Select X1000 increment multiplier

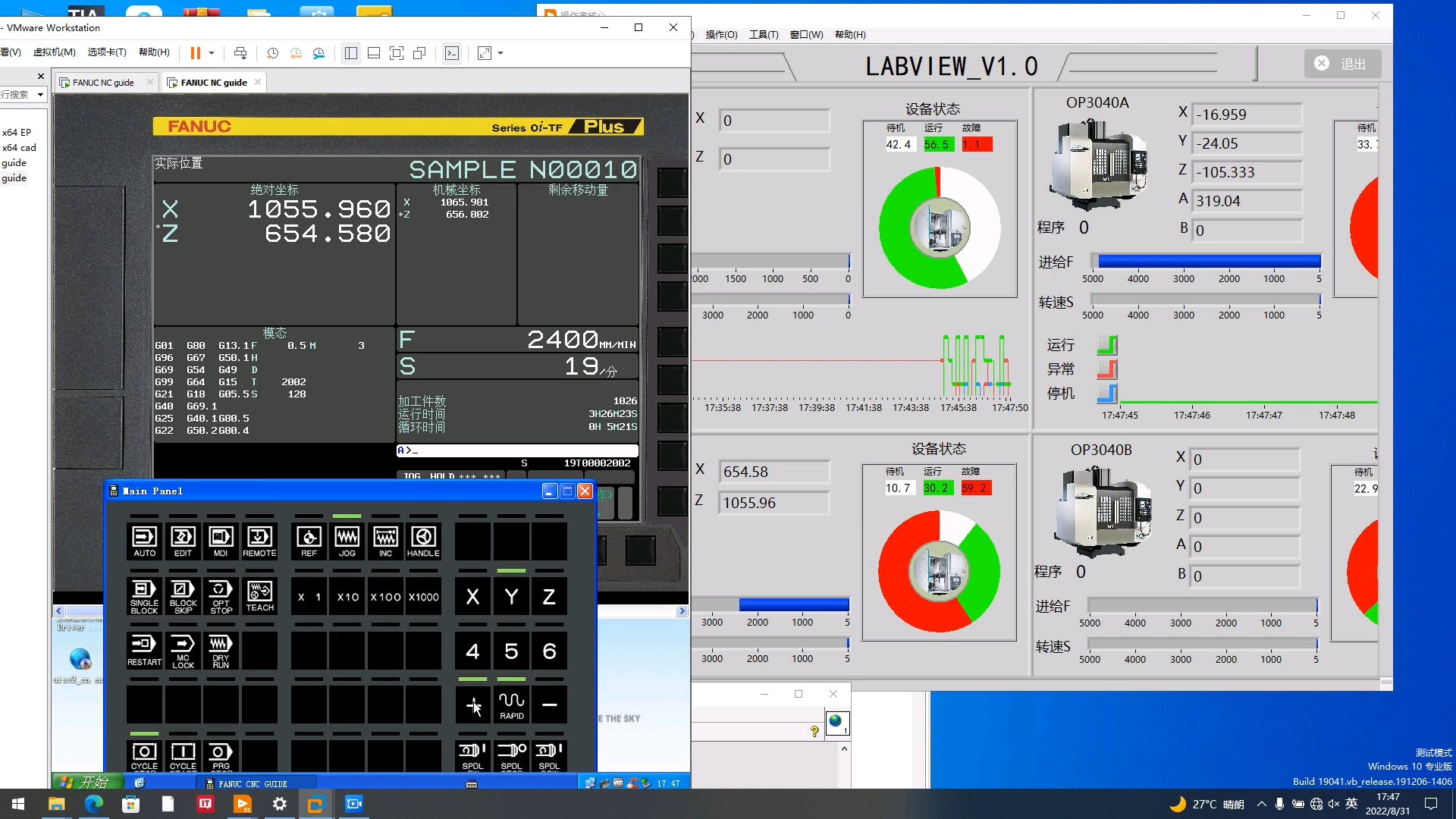pyautogui.click(x=423, y=596)
